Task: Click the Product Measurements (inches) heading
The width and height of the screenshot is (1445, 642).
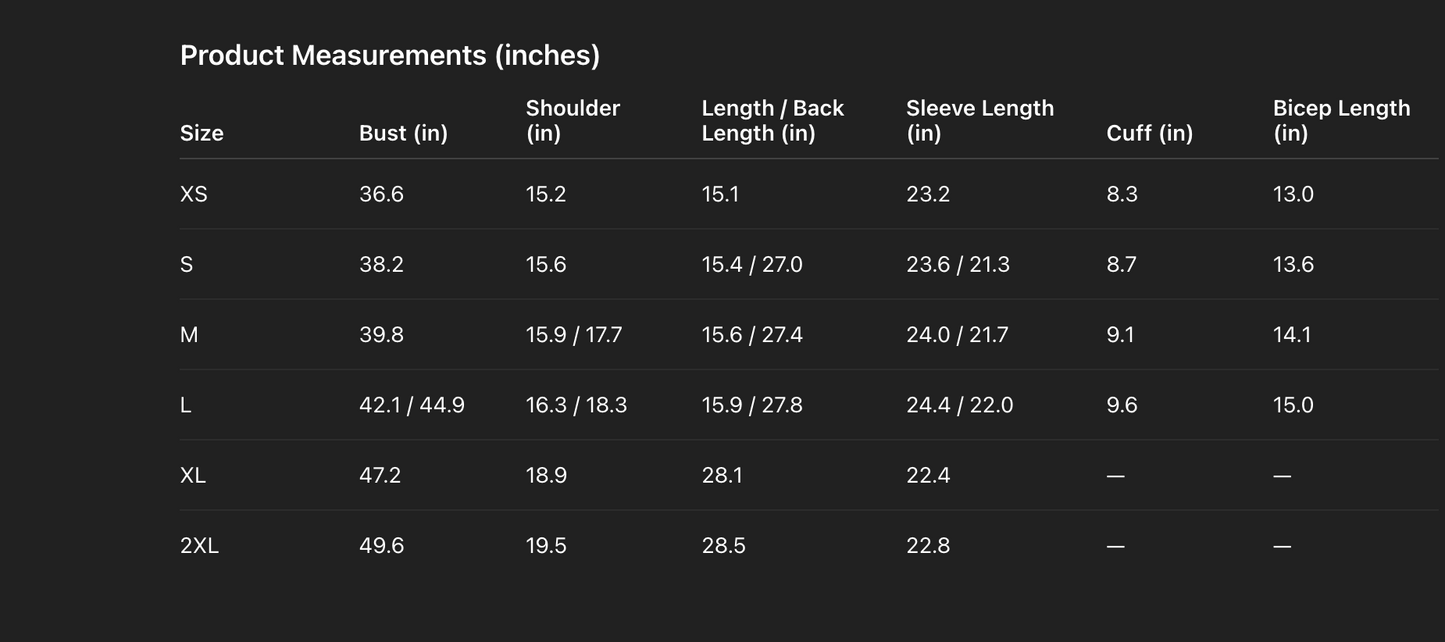Action: 389,55
